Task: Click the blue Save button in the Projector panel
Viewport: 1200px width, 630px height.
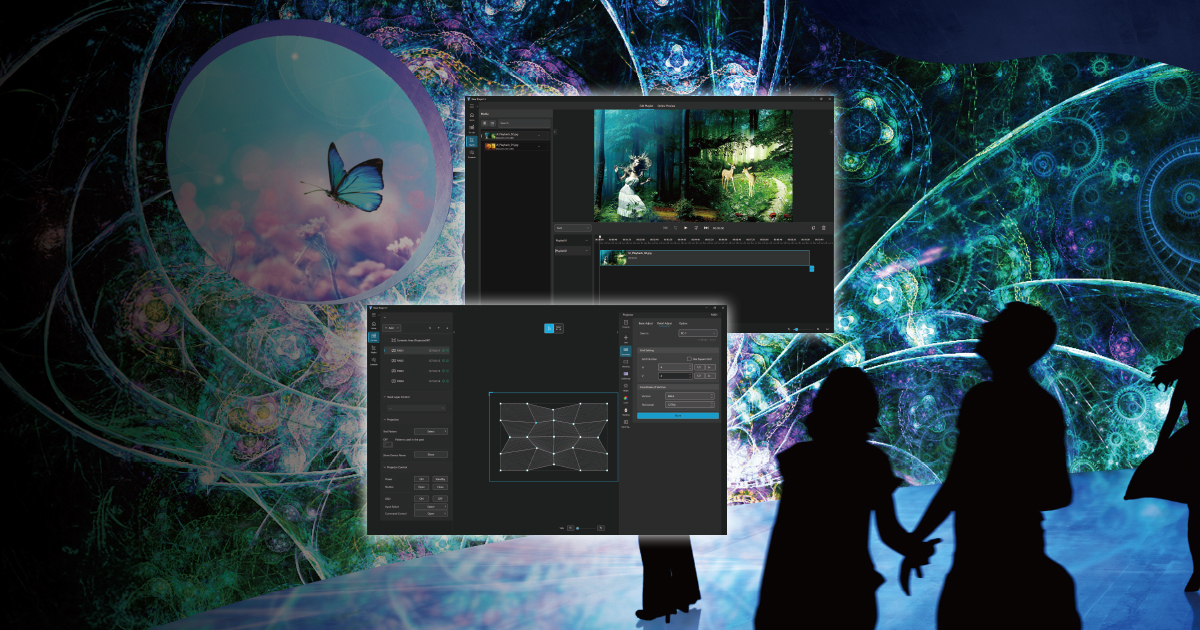Action: tap(677, 415)
